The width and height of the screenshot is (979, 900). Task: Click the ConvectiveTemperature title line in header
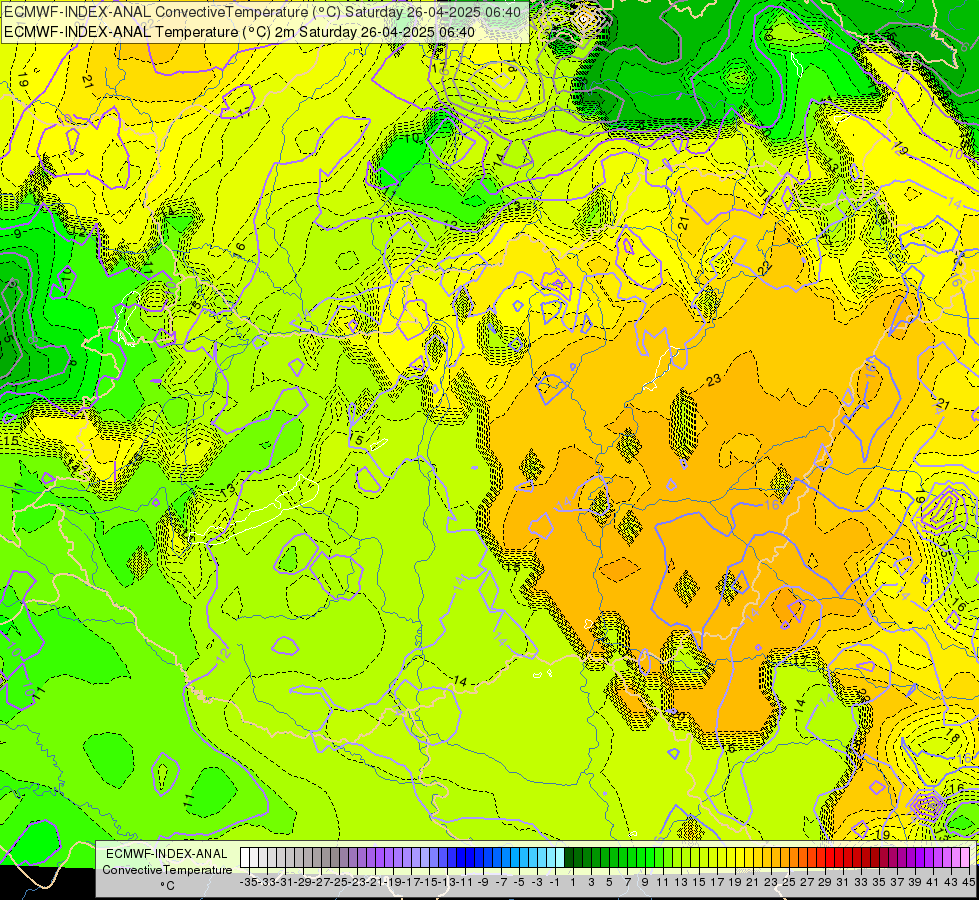pos(263,12)
